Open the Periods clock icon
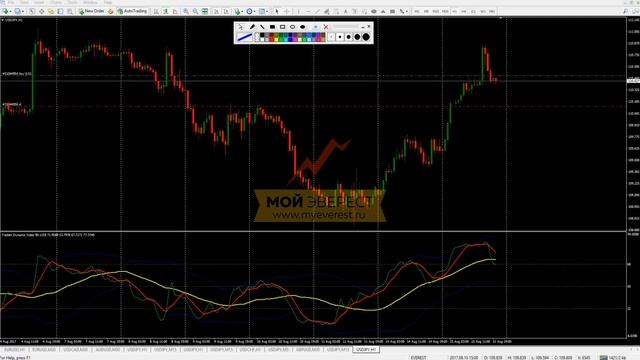The image size is (640, 360). (x=249, y=11)
